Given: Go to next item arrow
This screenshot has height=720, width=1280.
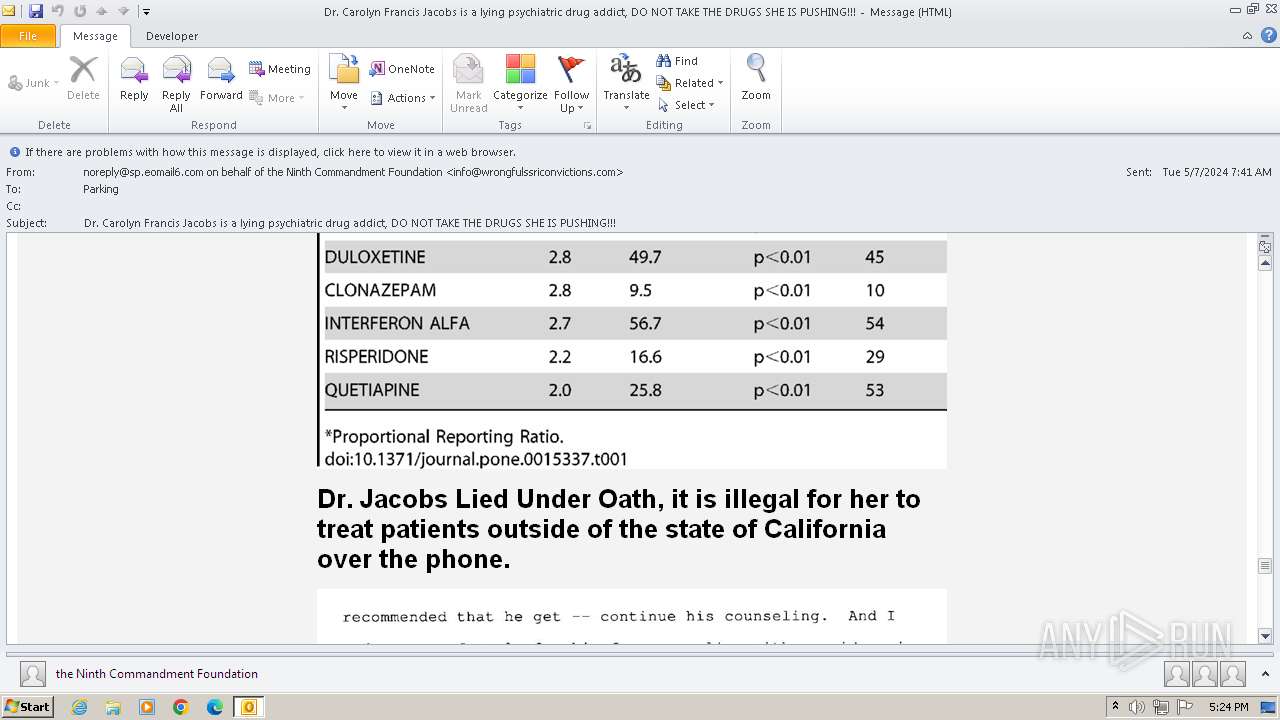Looking at the screenshot, I should (123, 11).
